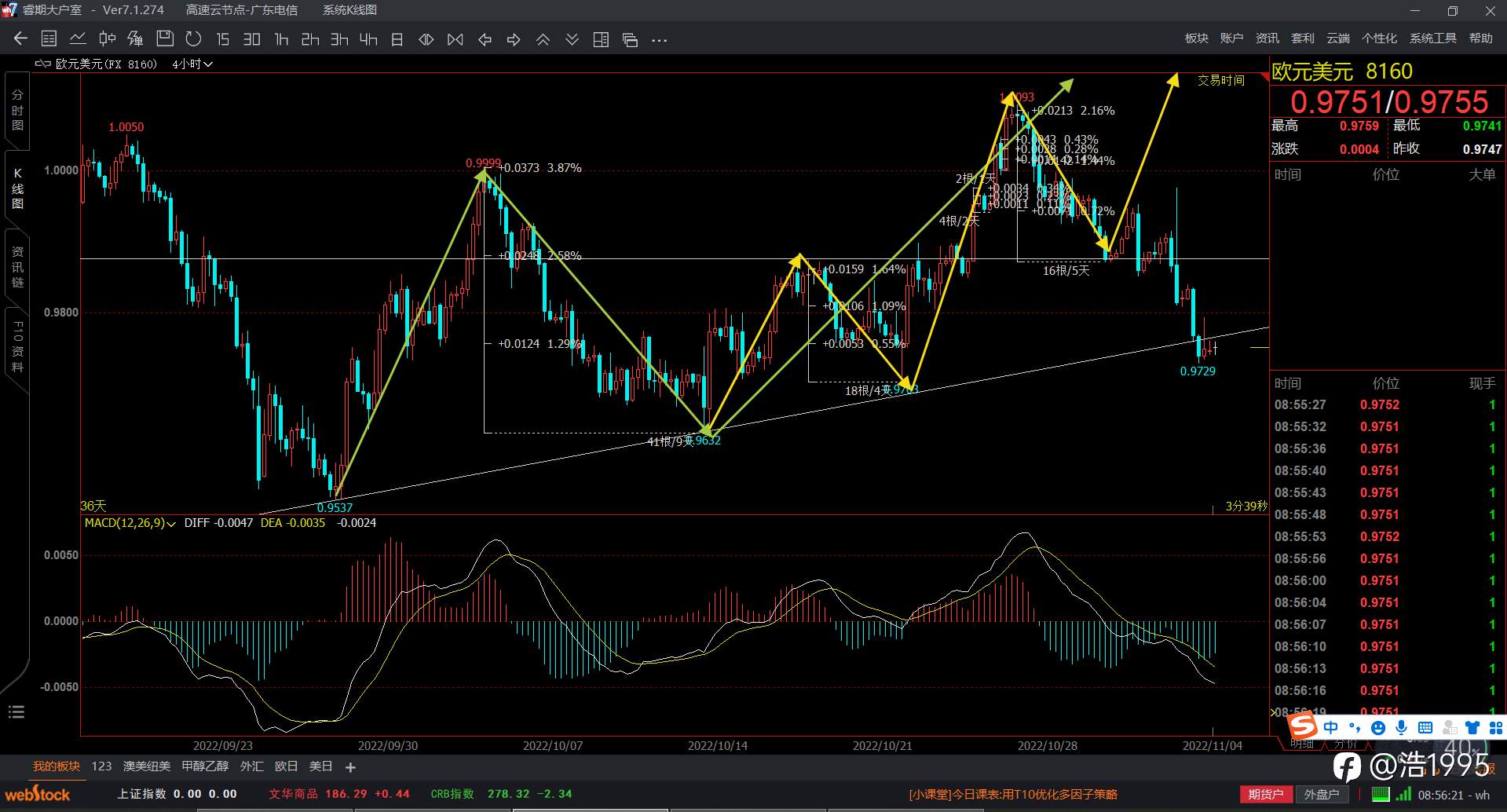This screenshot has height=812, width=1507.
Task: Switch to the 1h period
Action: pos(281,38)
